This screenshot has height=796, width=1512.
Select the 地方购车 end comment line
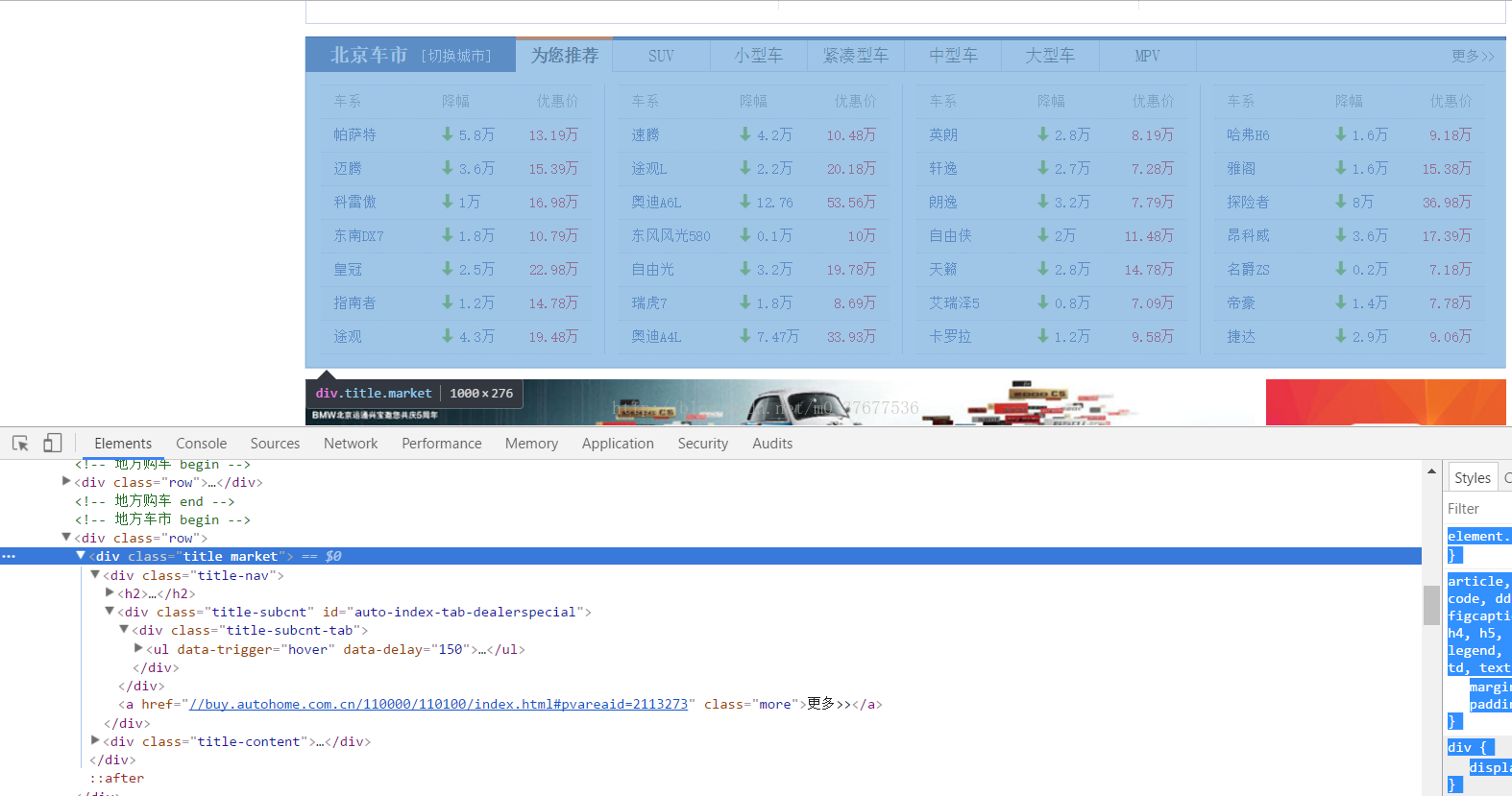tap(155, 501)
